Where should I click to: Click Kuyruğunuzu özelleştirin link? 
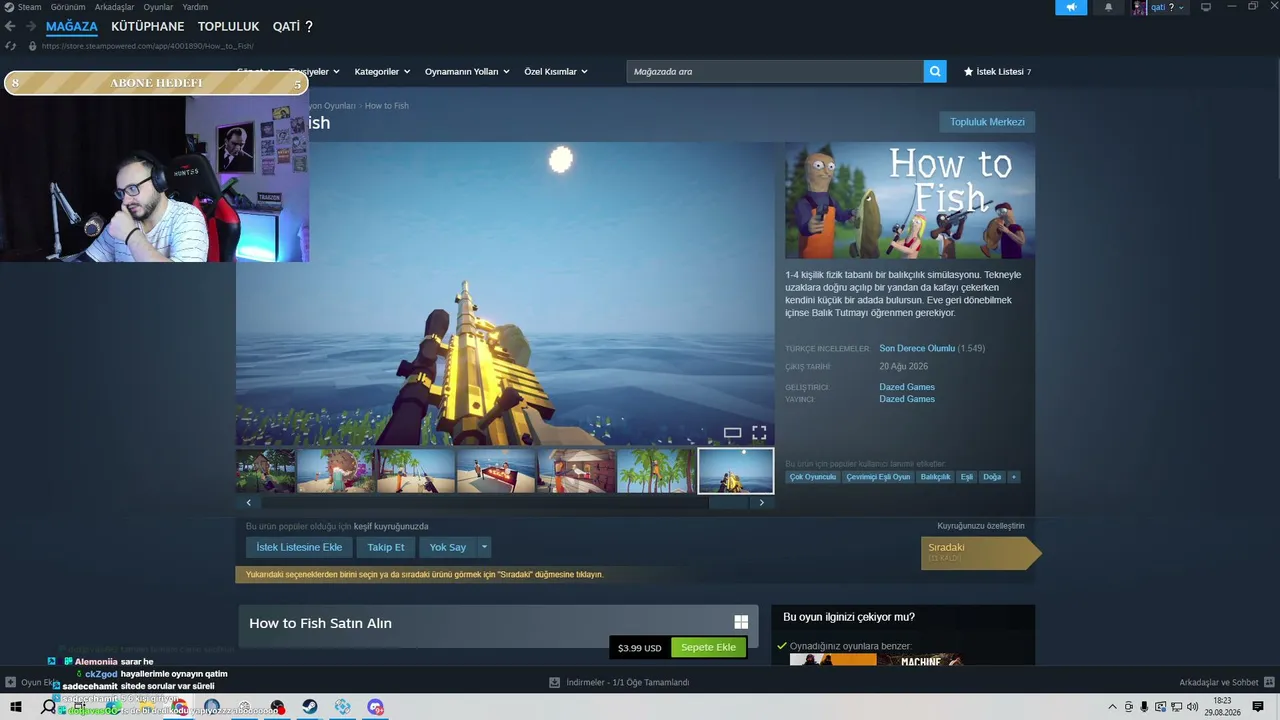[x=981, y=526]
